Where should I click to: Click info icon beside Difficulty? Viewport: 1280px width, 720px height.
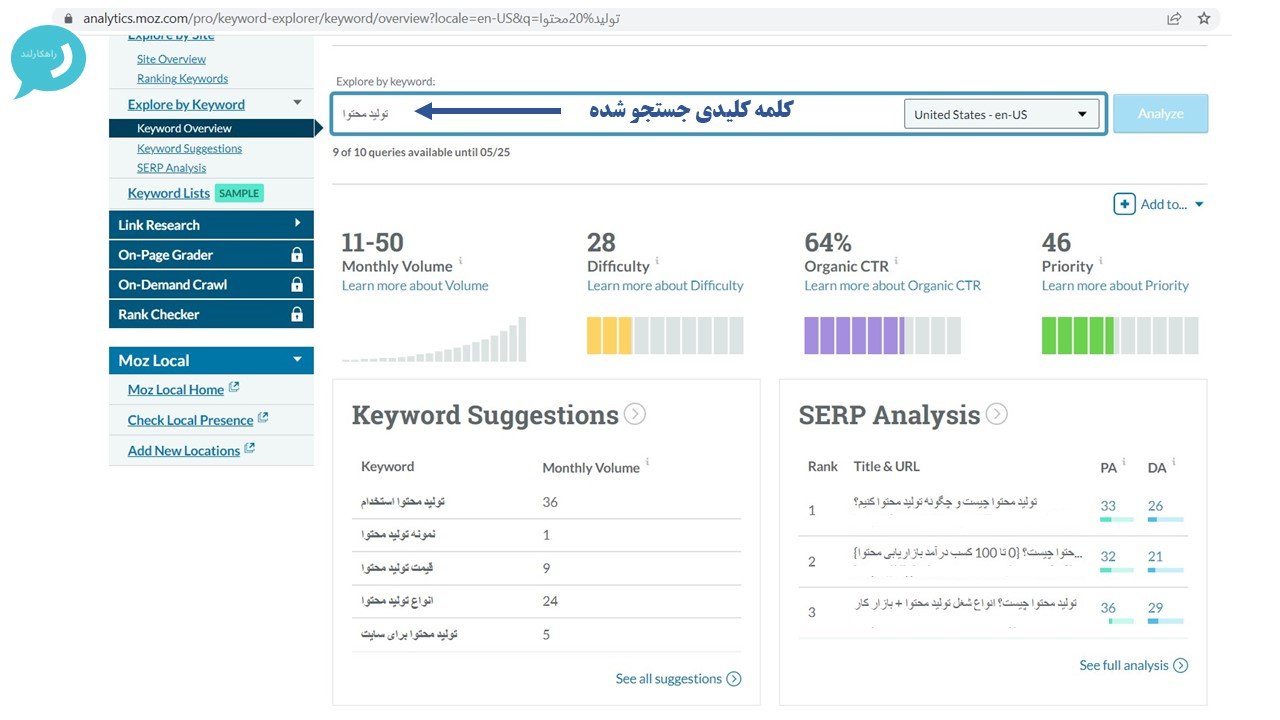657,262
